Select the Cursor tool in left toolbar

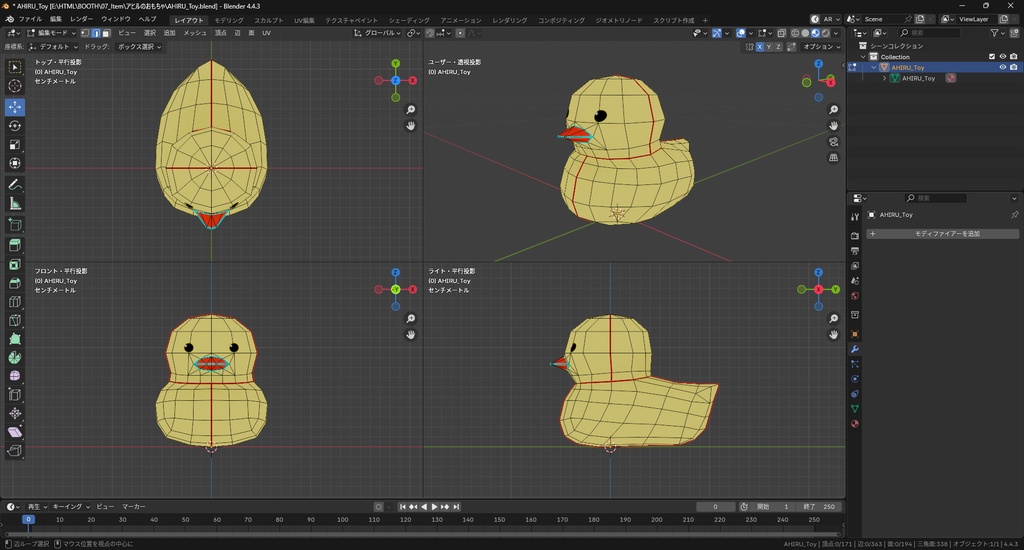click(15, 86)
